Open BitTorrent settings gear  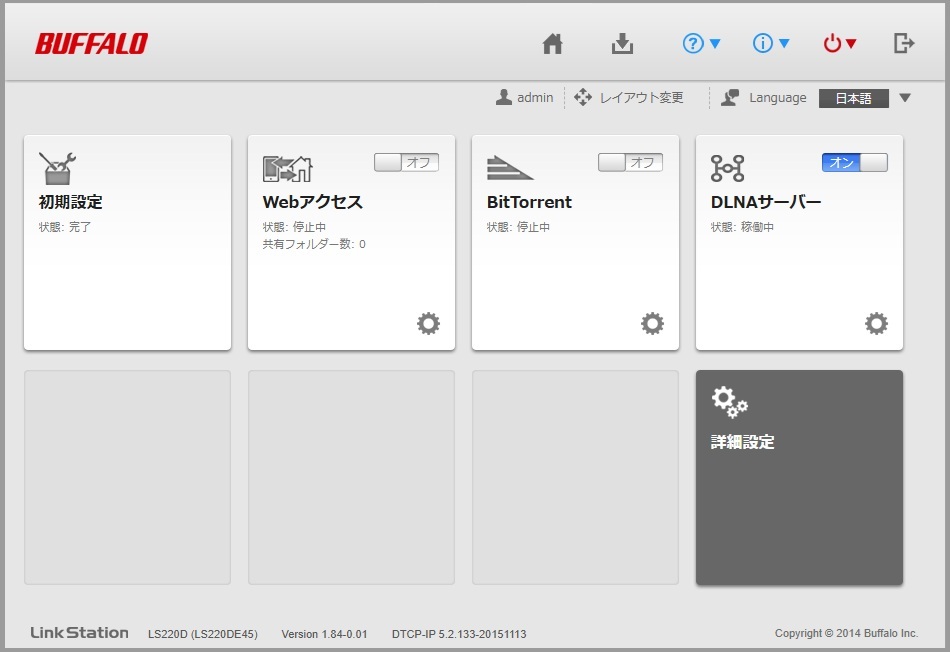tap(652, 323)
